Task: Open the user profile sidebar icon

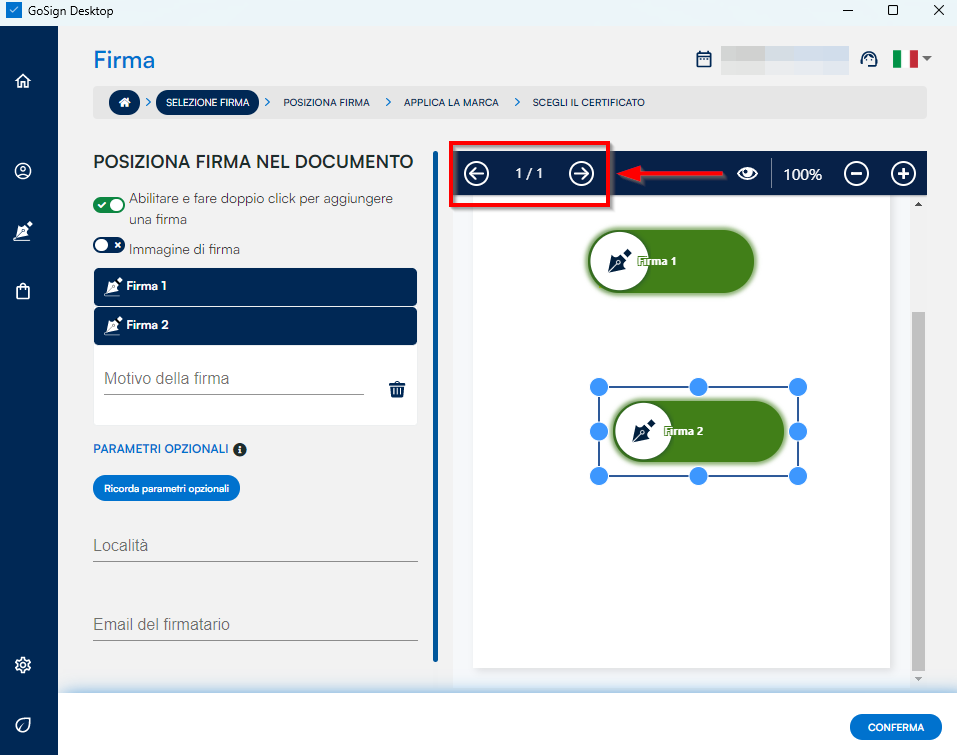Action: [x=23, y=171]
